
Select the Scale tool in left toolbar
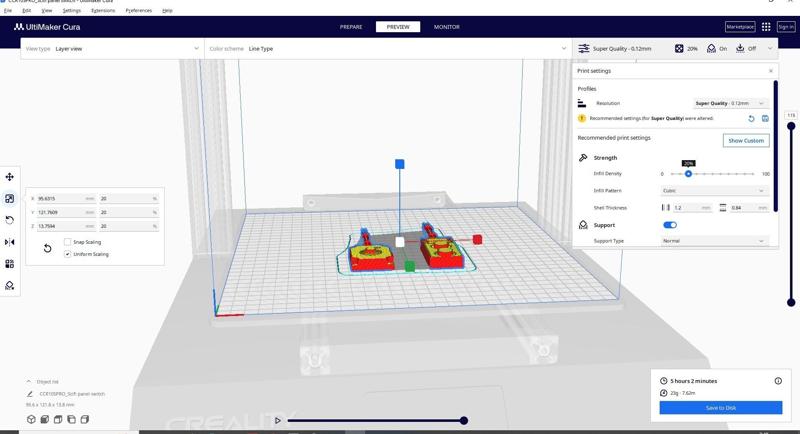[x=10, y=199]
